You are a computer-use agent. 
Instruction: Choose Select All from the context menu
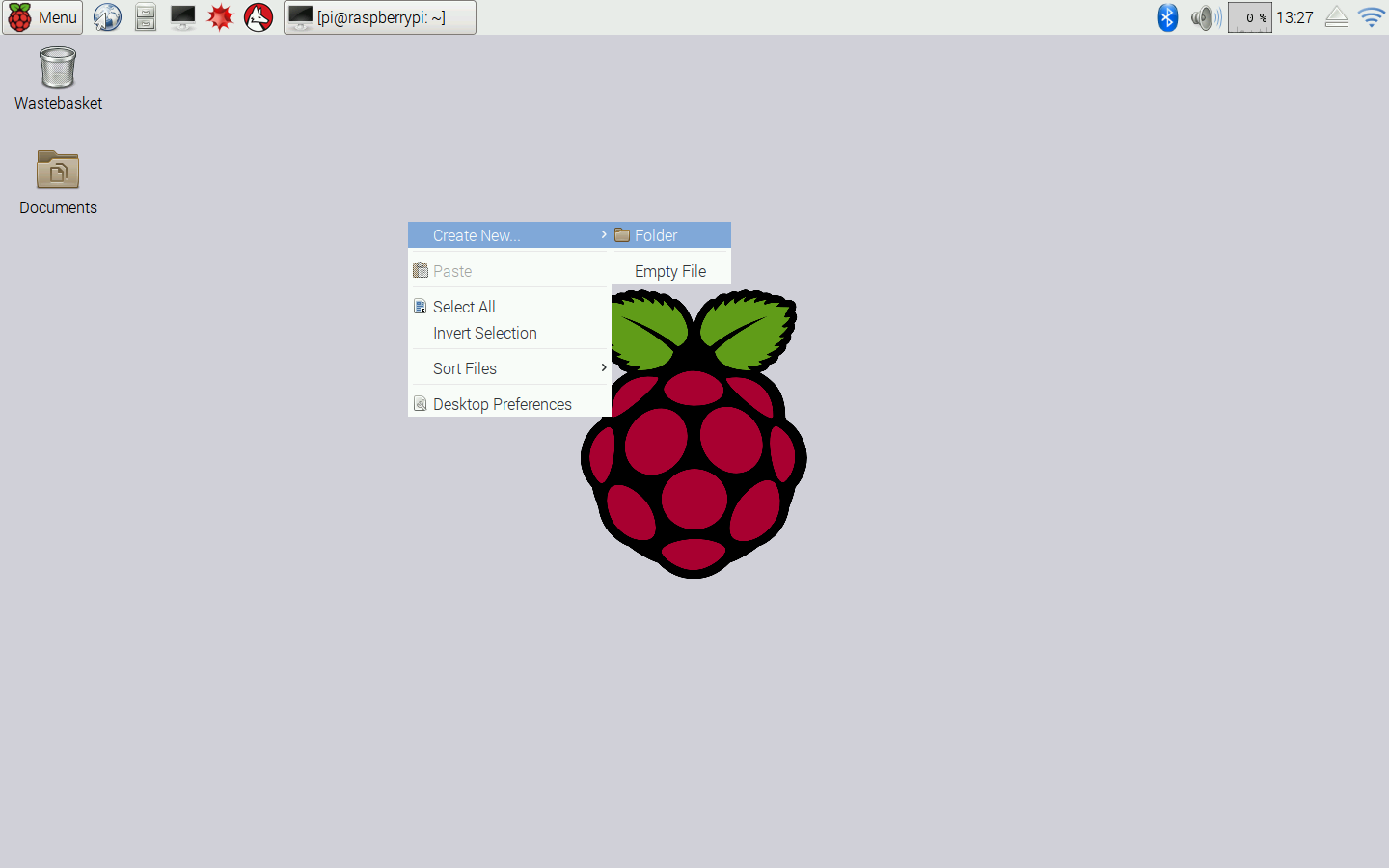tap(509, 307)
